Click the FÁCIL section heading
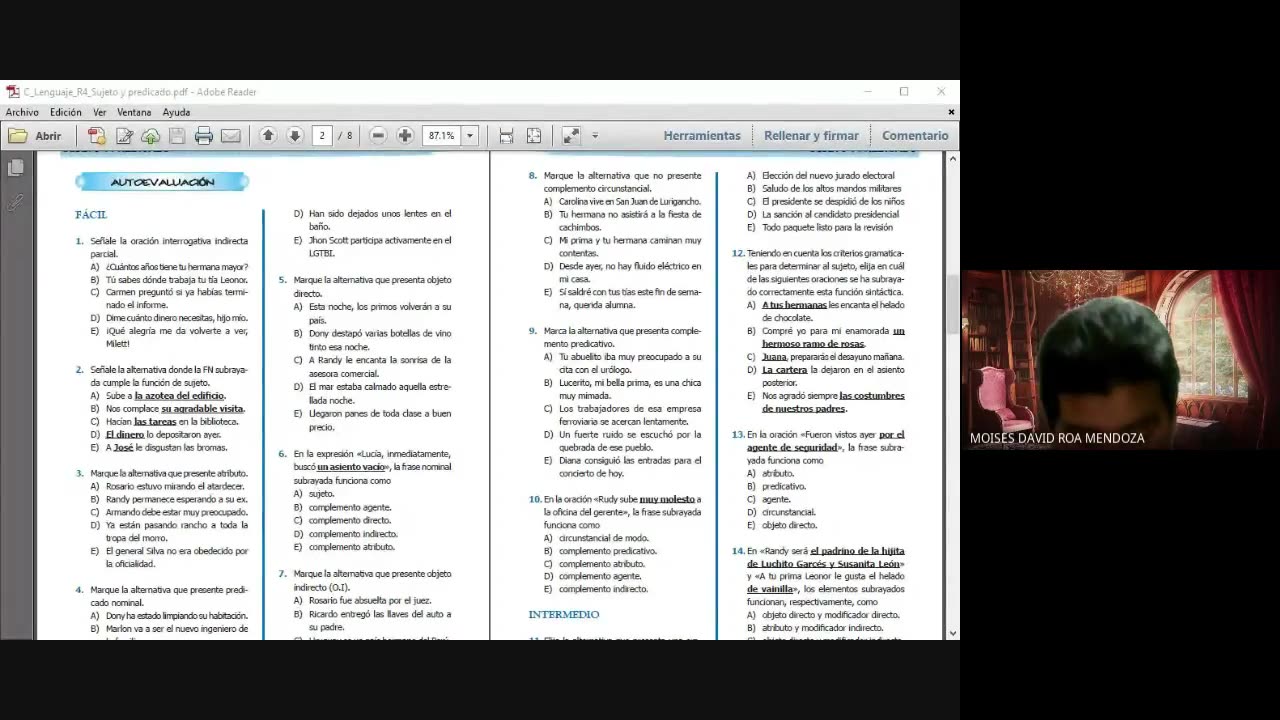This screenshot has height=720, width=1280. click(91, 215)
